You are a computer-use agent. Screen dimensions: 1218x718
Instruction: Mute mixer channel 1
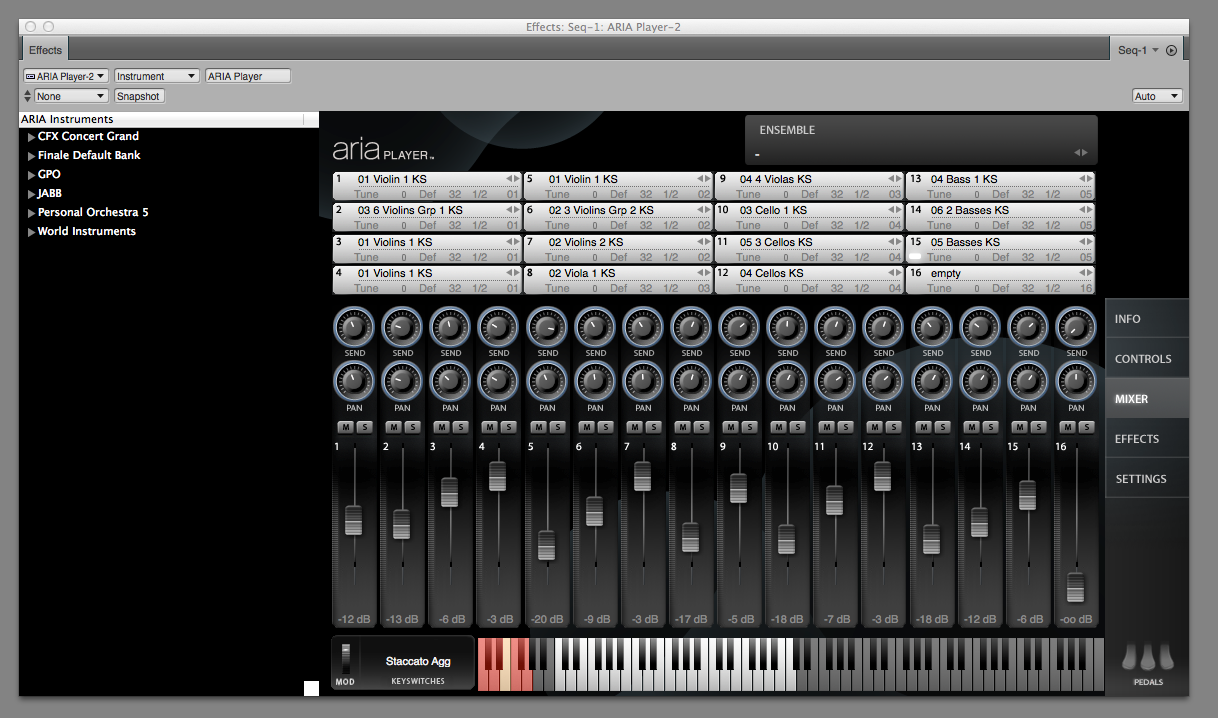pyautogui.click(x=345, y=427)
